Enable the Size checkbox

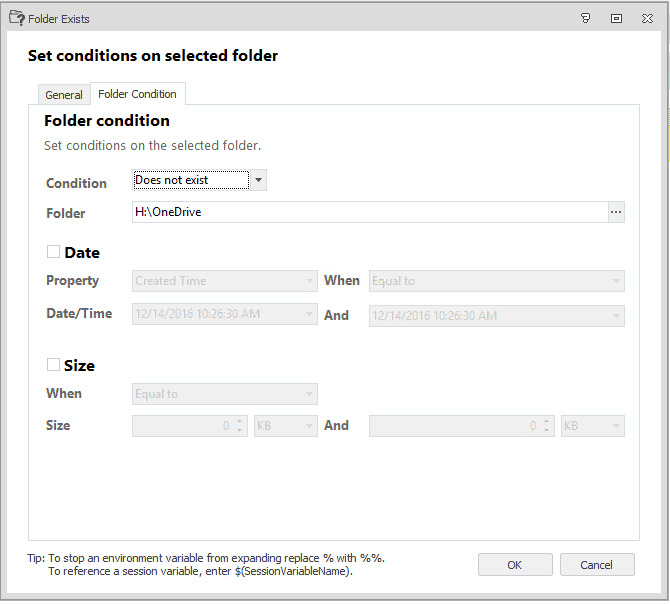point(53,365)
